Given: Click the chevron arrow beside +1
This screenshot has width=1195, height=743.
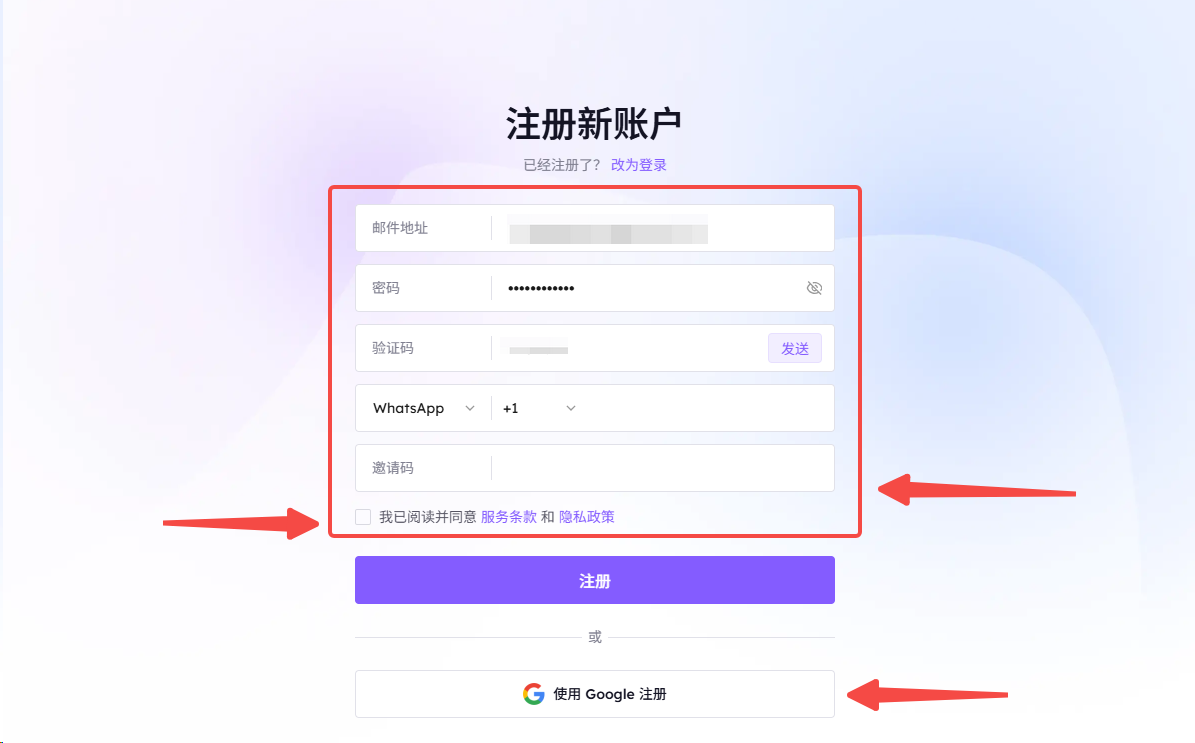Looking at the screenshot, I should click(x=570, y=408).
